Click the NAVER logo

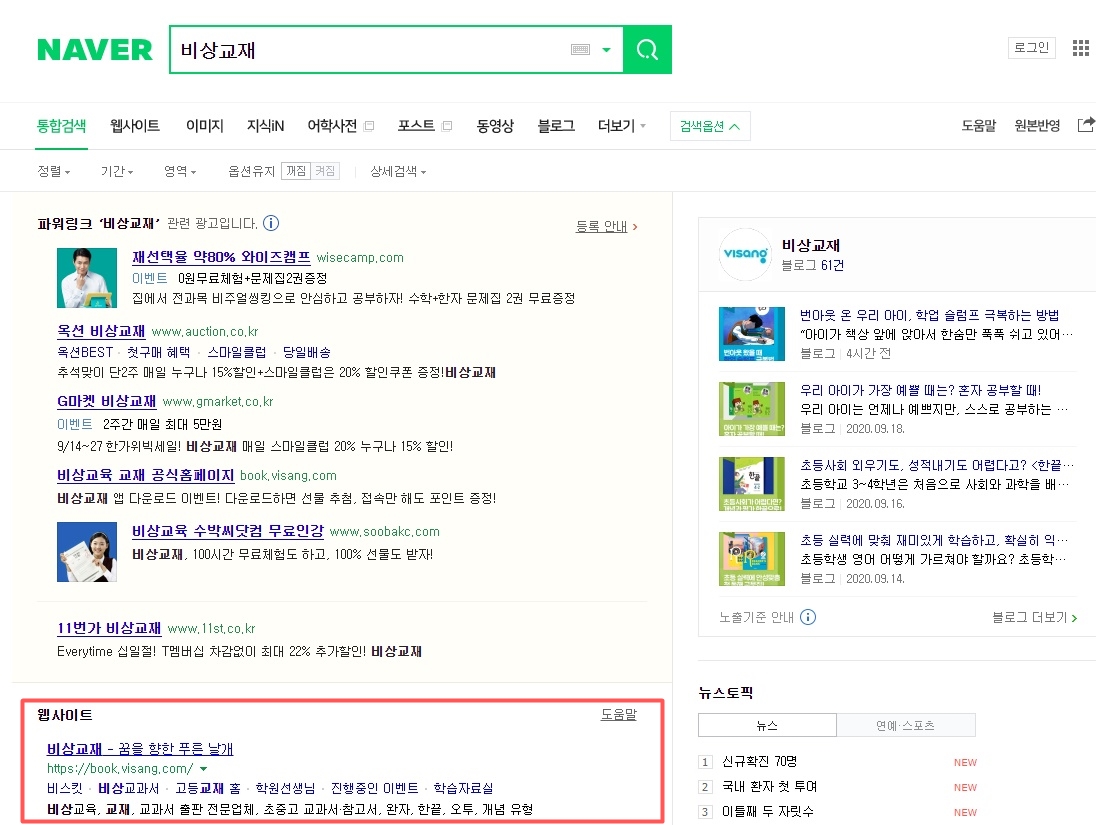click(x=94, y=50)
